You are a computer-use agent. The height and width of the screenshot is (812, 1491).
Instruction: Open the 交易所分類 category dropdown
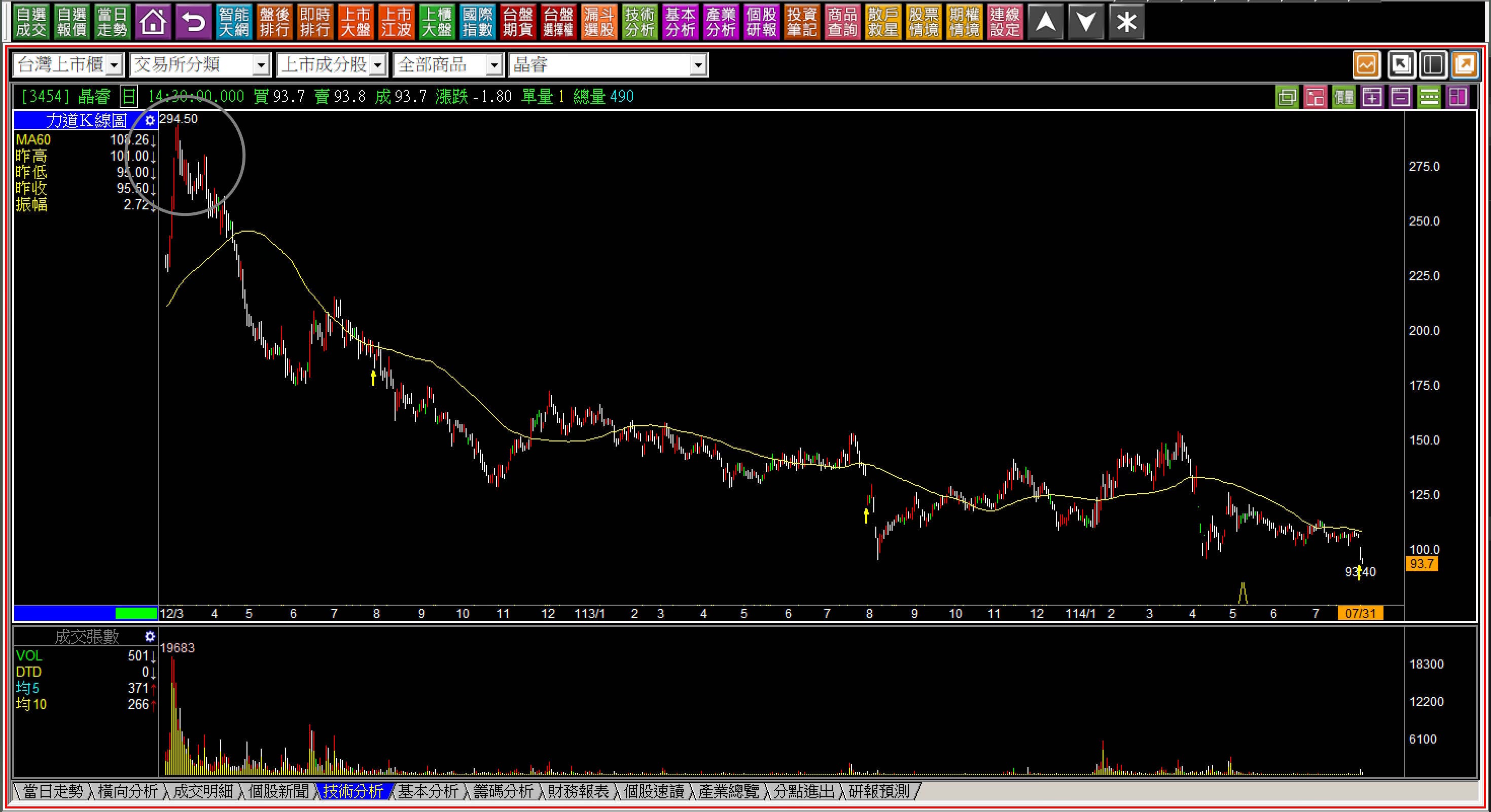tap(261, 65)
